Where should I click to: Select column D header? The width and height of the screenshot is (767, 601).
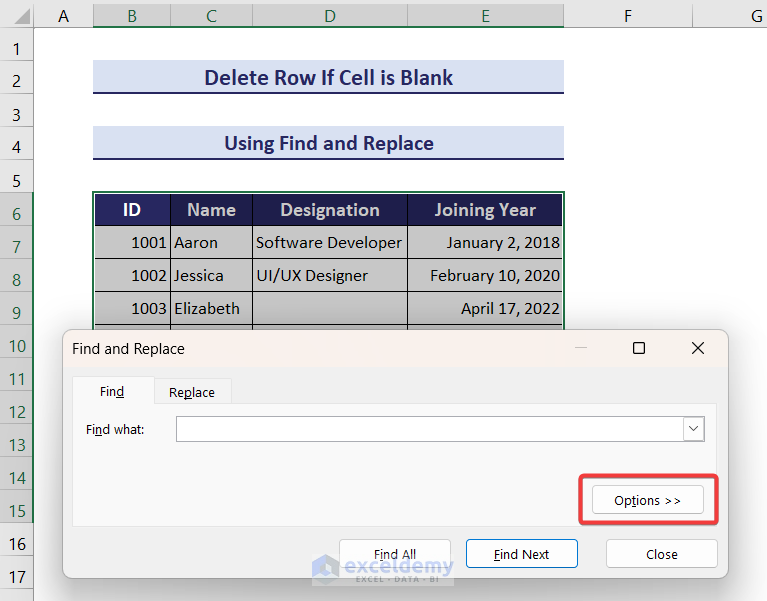click(x=330, y=15)
